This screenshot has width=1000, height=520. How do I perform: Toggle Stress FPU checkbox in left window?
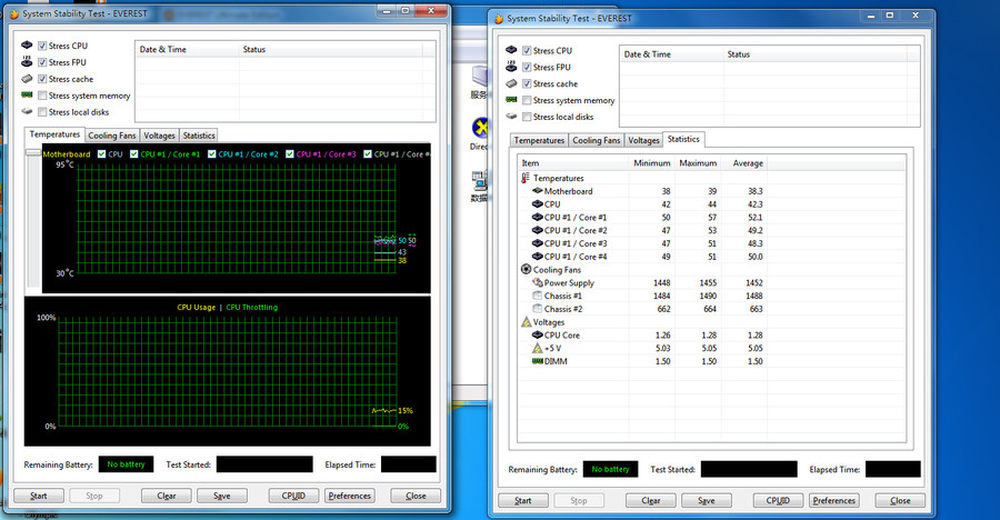pos(42,63)
